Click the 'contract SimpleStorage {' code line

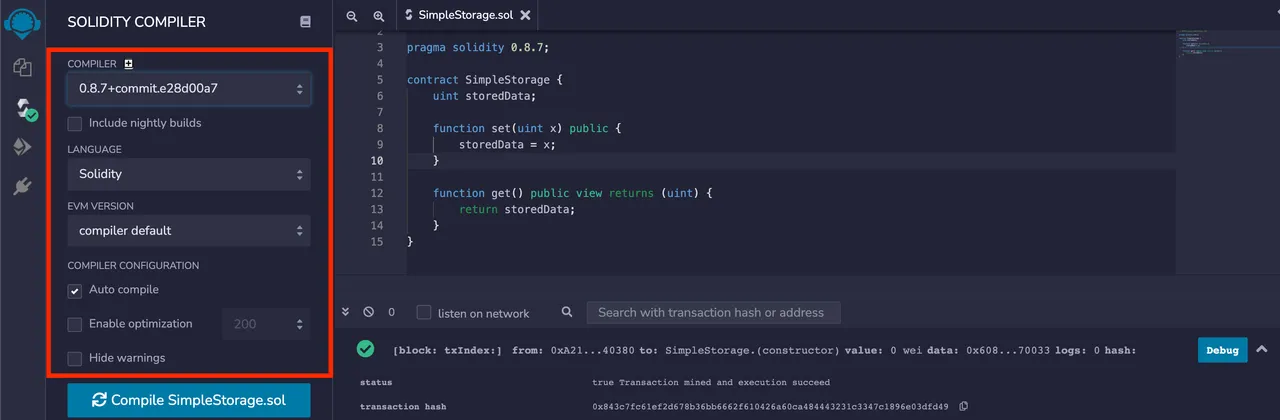tap(484, 80)
